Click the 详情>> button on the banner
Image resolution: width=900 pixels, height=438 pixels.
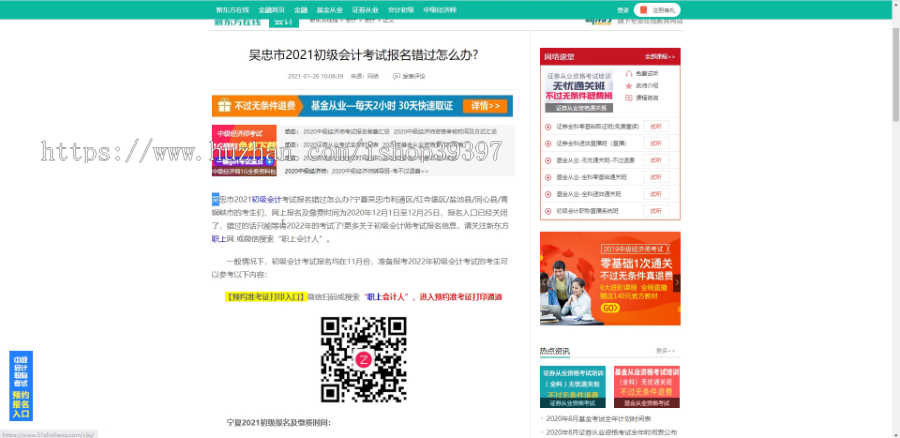pyautogui.click(x=485, y=106)
